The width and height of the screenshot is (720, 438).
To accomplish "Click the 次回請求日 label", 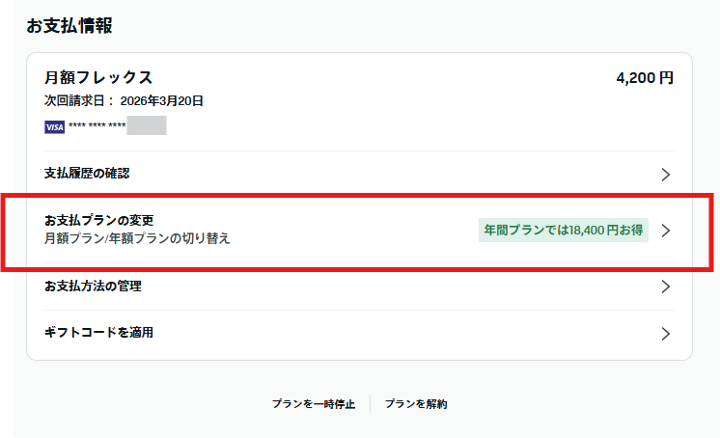I will pos(79,101).
